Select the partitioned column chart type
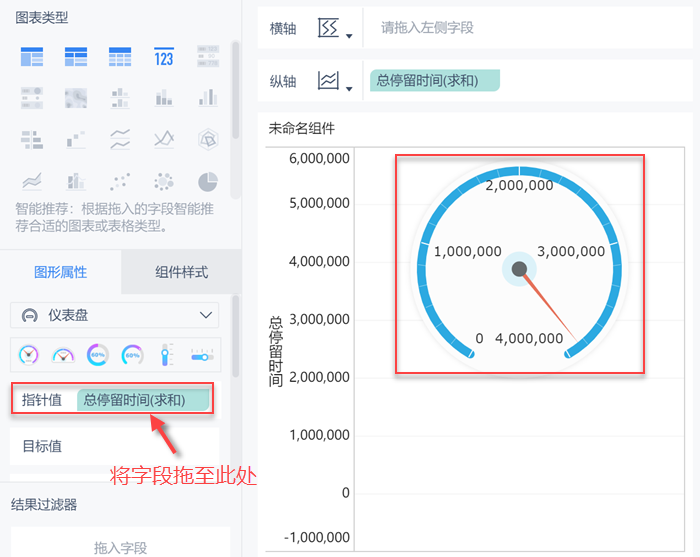This screenshot has height=557, width=700. 120,98
